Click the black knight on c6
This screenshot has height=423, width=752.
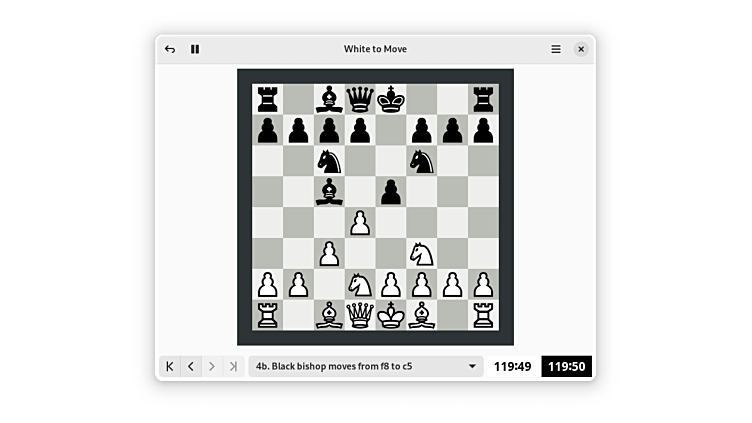pyautogui.click(x=329, y=160)
